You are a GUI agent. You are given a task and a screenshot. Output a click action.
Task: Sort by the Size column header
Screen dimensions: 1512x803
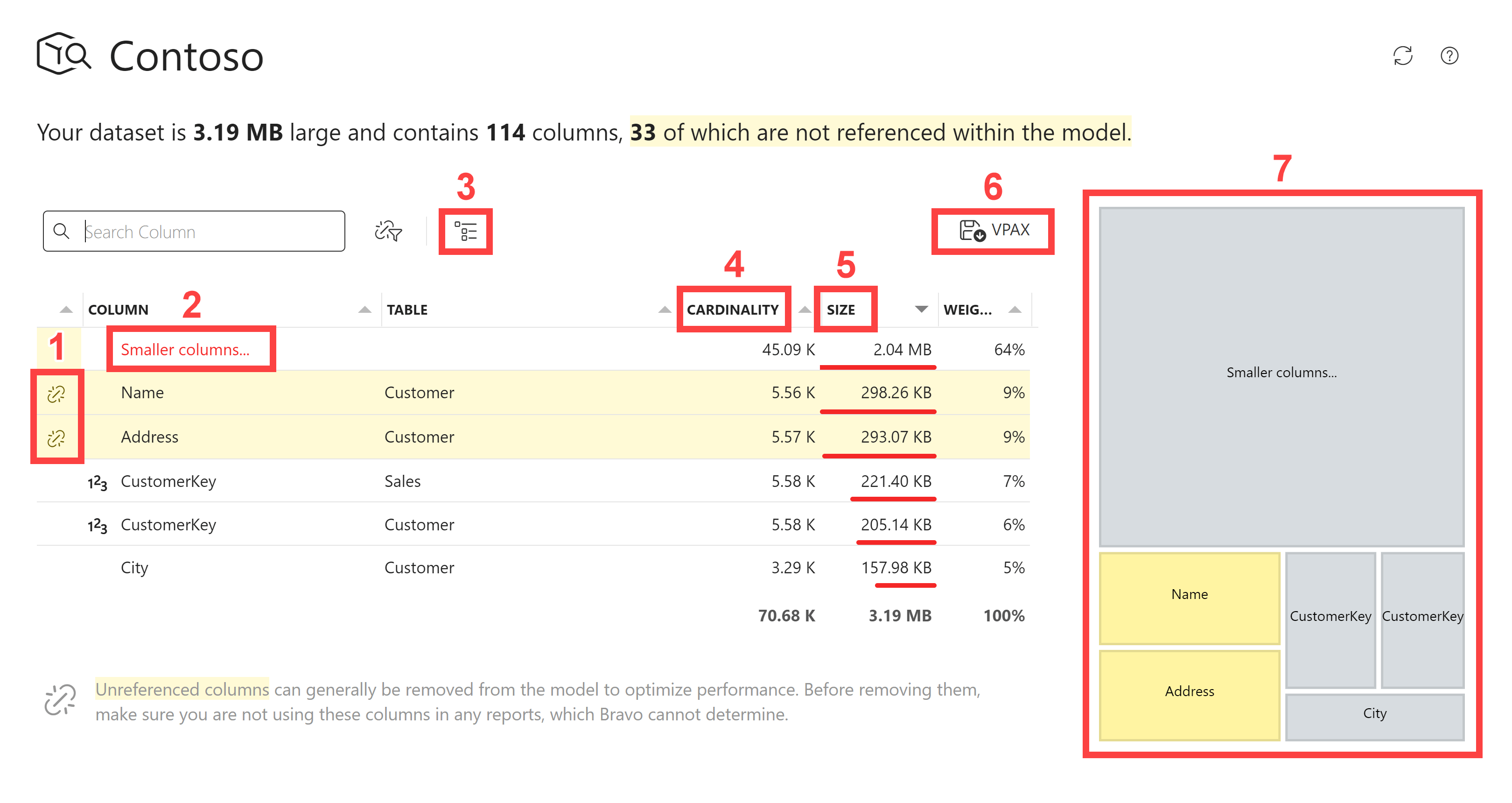(840, 310)
